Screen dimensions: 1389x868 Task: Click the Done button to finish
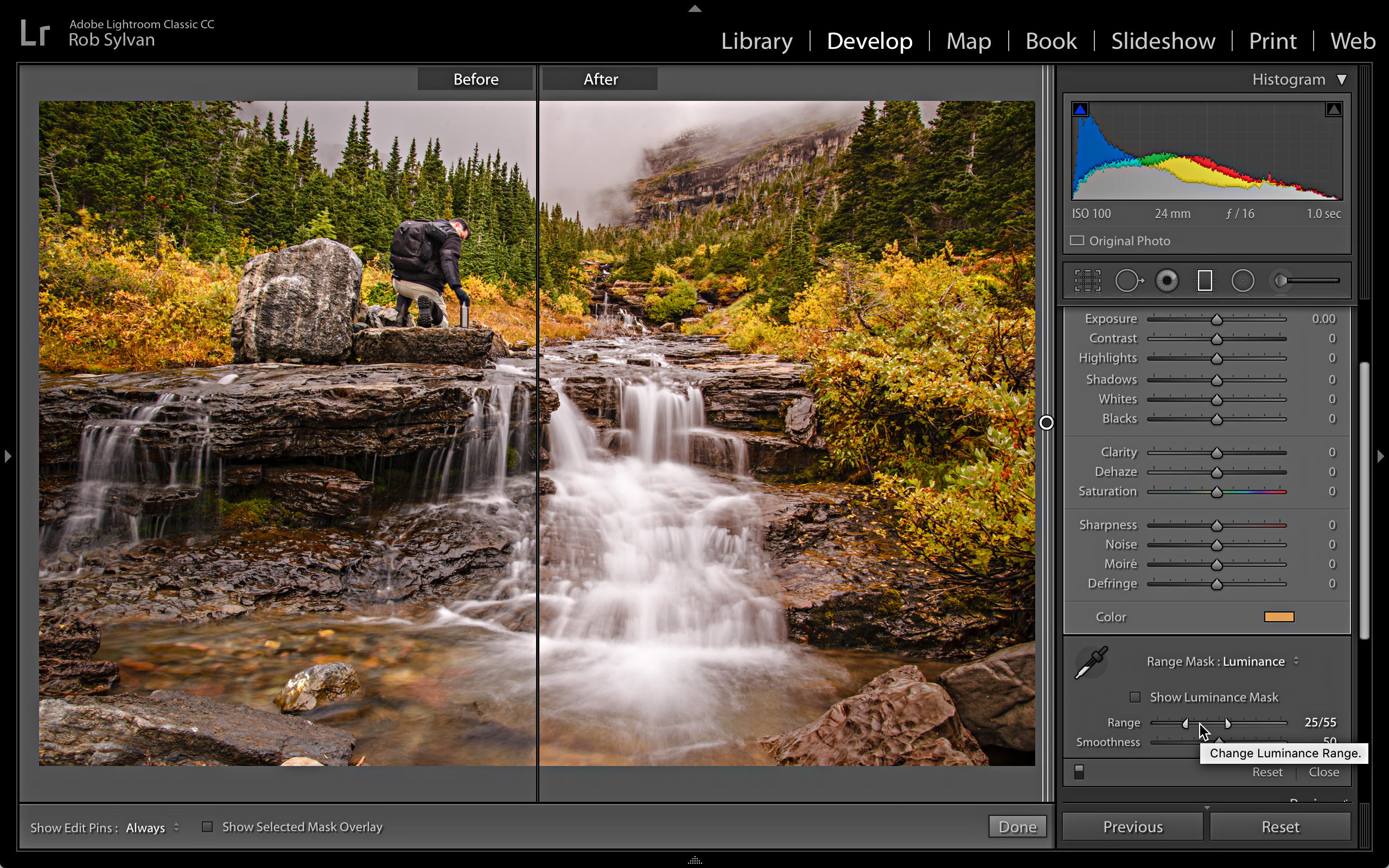1016,826
